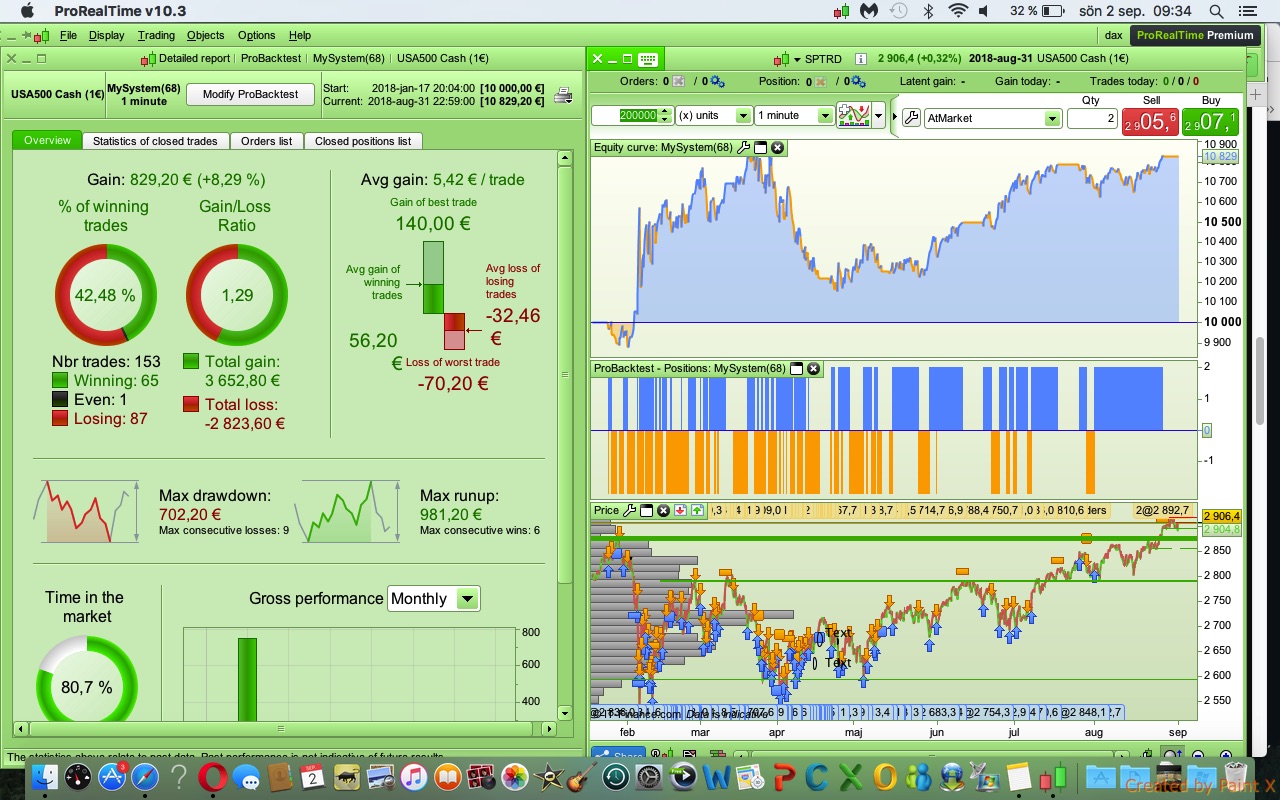
Task: Maximize the ProBacktest Positions panel
Action: (x=796, y=368)
